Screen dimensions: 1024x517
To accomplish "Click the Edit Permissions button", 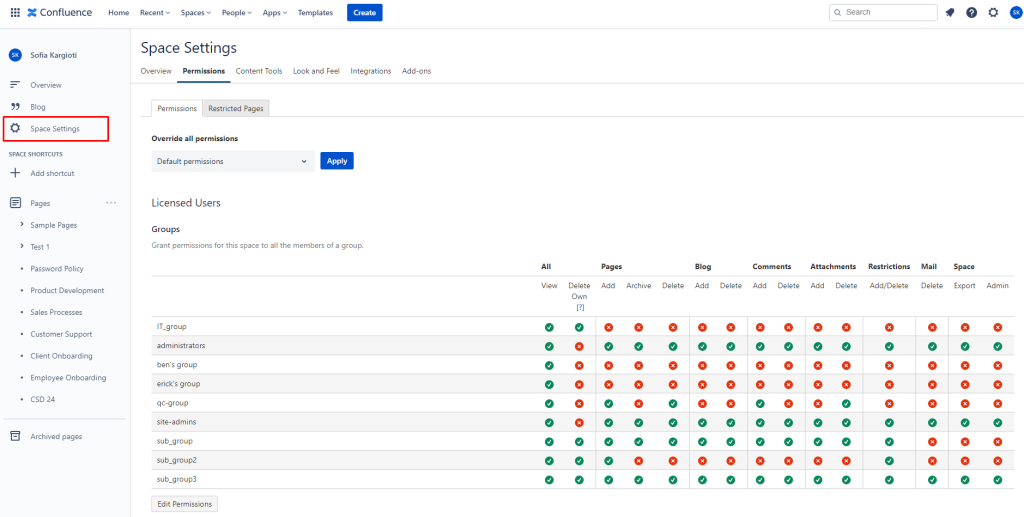I will pyautogui.click(x=184, y=504).
